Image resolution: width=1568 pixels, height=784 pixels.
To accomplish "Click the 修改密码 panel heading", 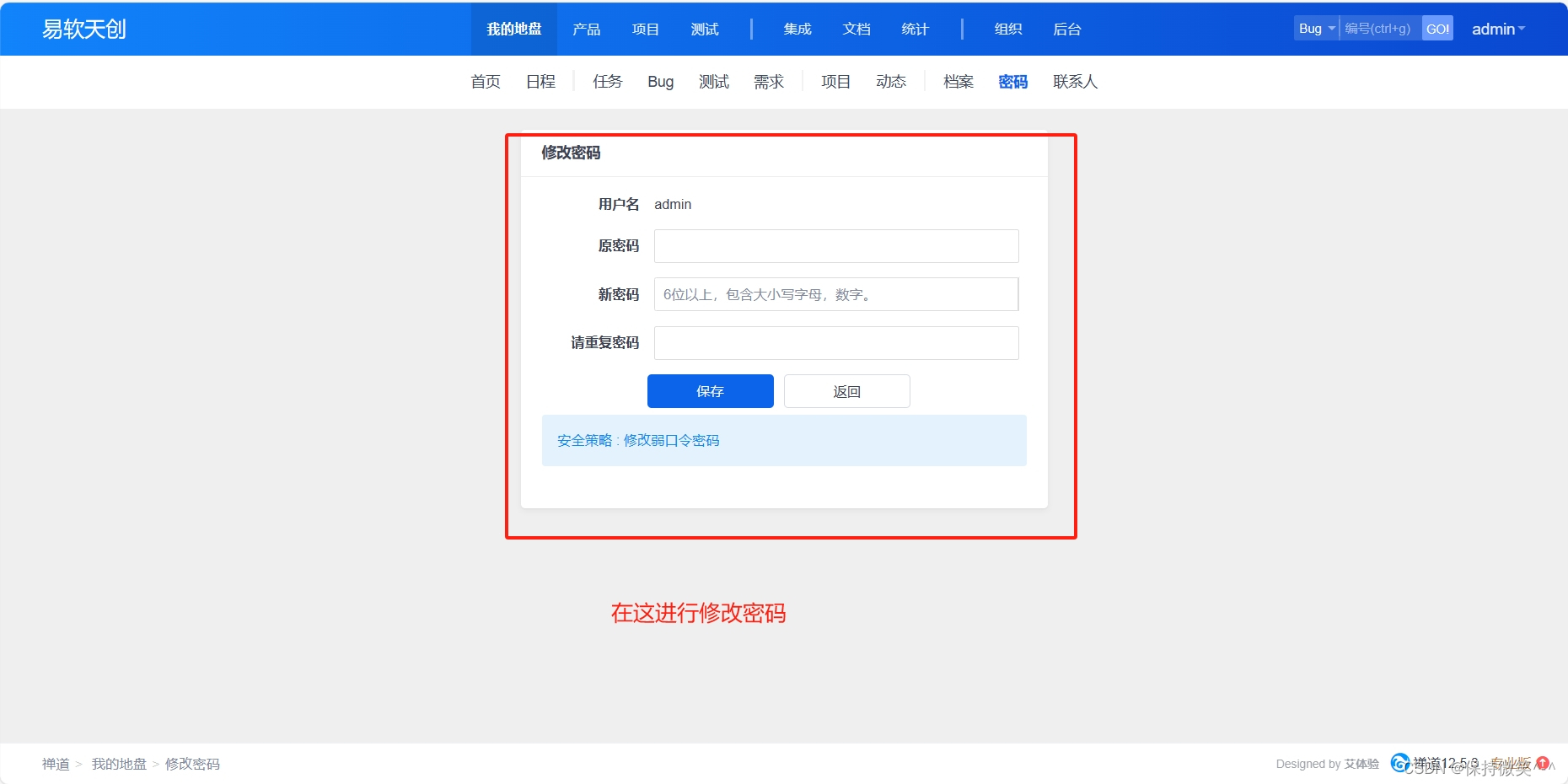I will pyautogui.click(x=571, y=153).
